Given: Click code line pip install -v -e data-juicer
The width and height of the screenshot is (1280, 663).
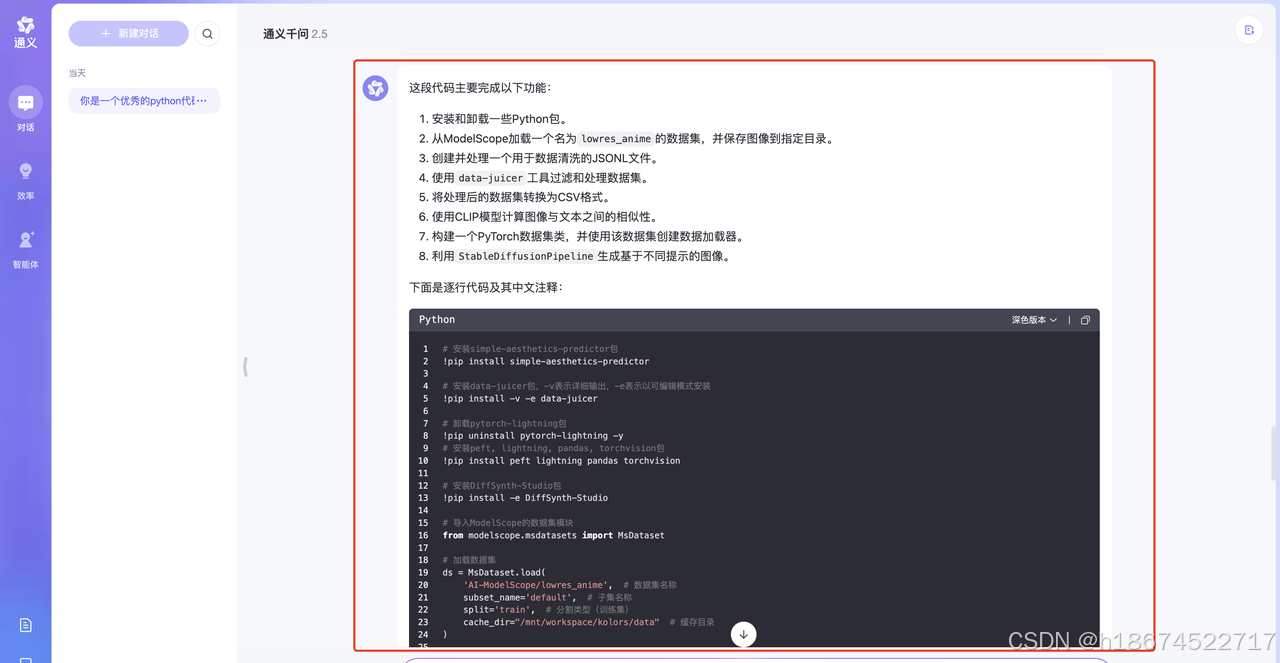Looking at the screenshot, I should click(520, 398).
